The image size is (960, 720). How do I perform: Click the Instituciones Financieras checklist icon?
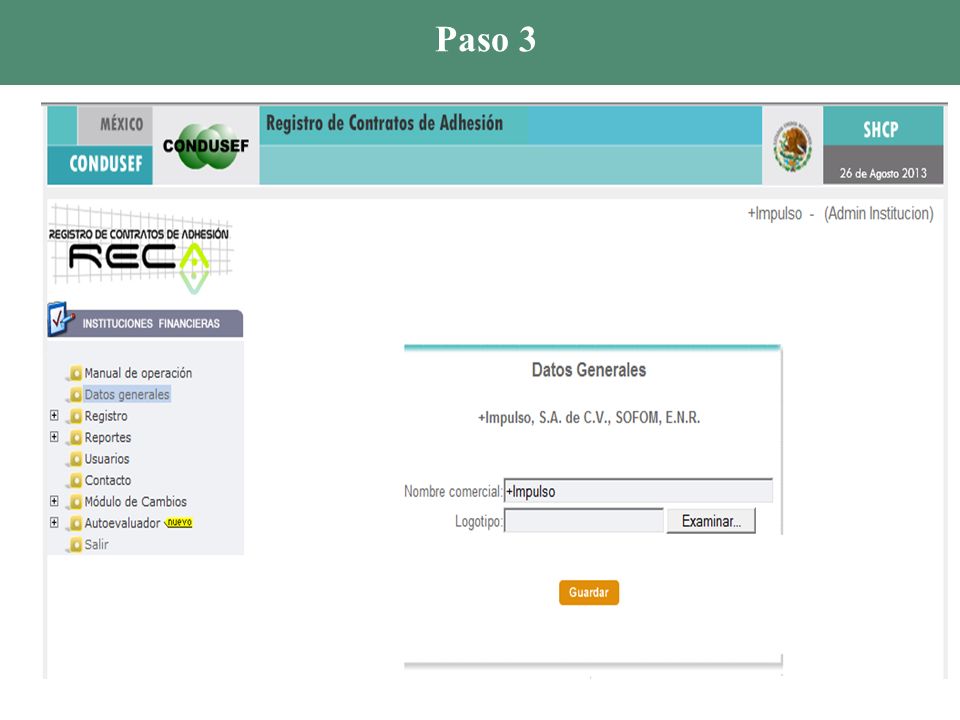61,318
